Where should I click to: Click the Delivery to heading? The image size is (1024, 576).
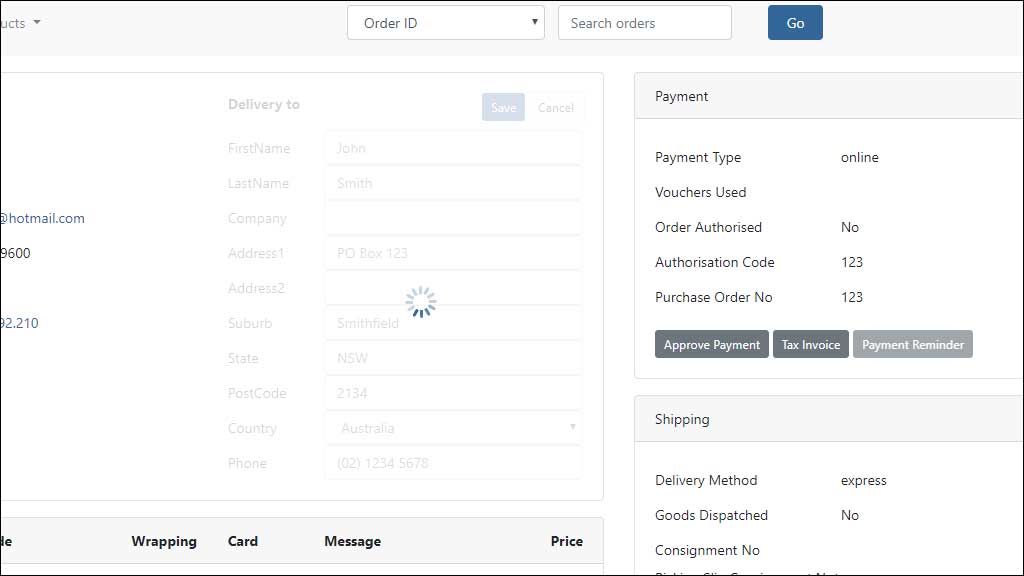tap(264, 104)
